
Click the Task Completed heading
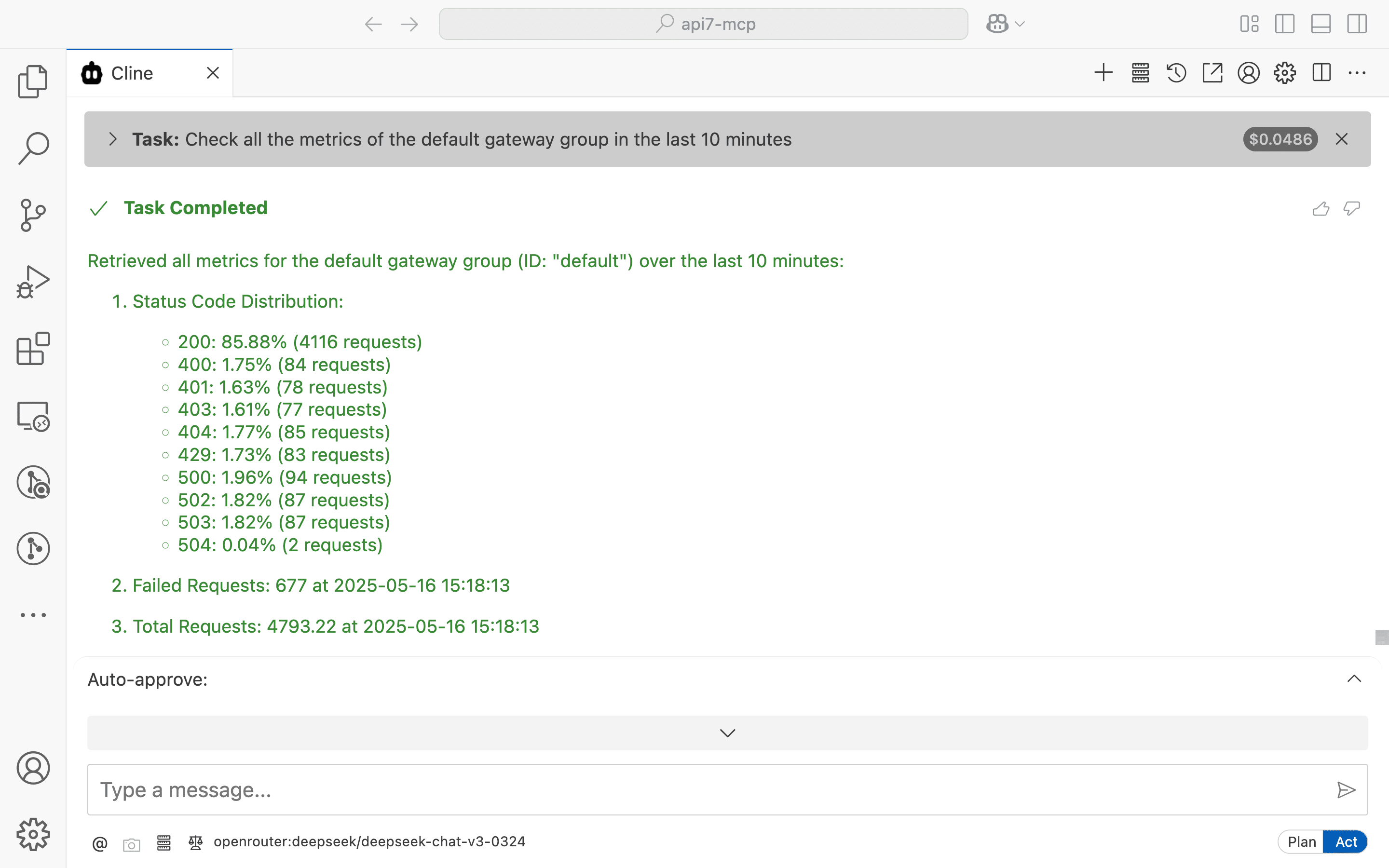point(195,208)
